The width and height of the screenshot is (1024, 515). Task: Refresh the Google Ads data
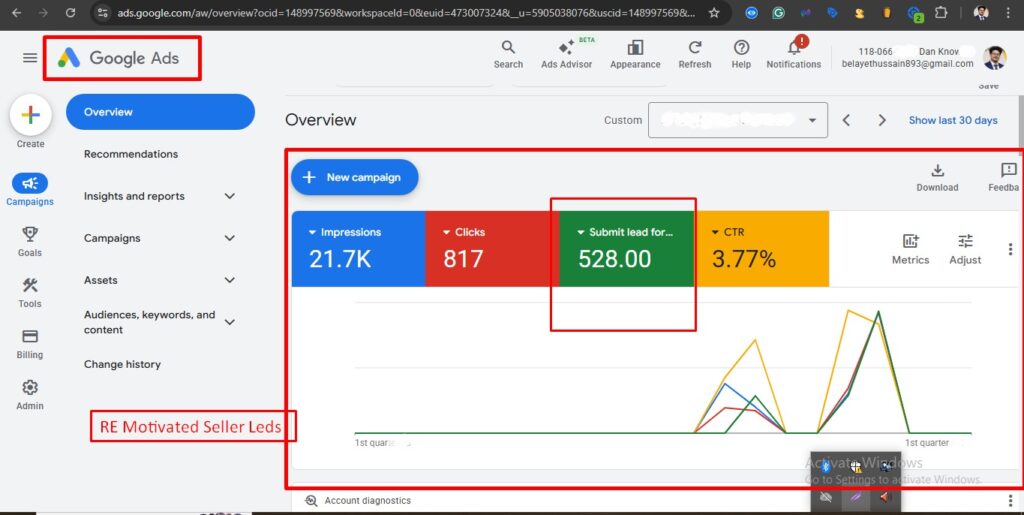[694, 53]
